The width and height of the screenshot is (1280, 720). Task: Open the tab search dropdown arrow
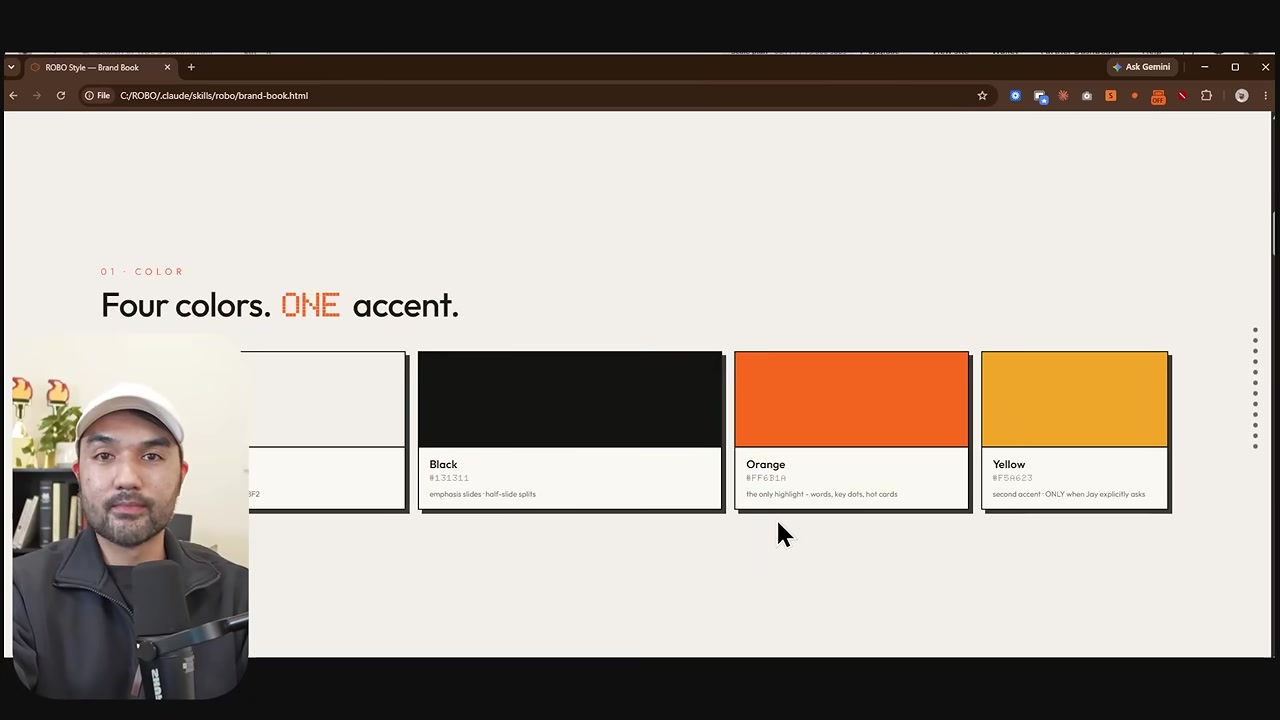(11, 67)
